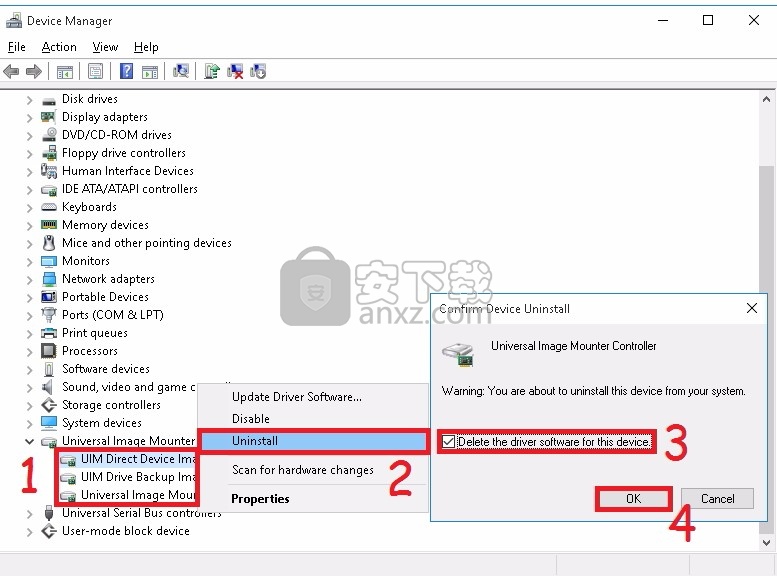777x576 pixels.
Task: Select Universal Image Mounter child device item
Action: (x=128, y=495)
